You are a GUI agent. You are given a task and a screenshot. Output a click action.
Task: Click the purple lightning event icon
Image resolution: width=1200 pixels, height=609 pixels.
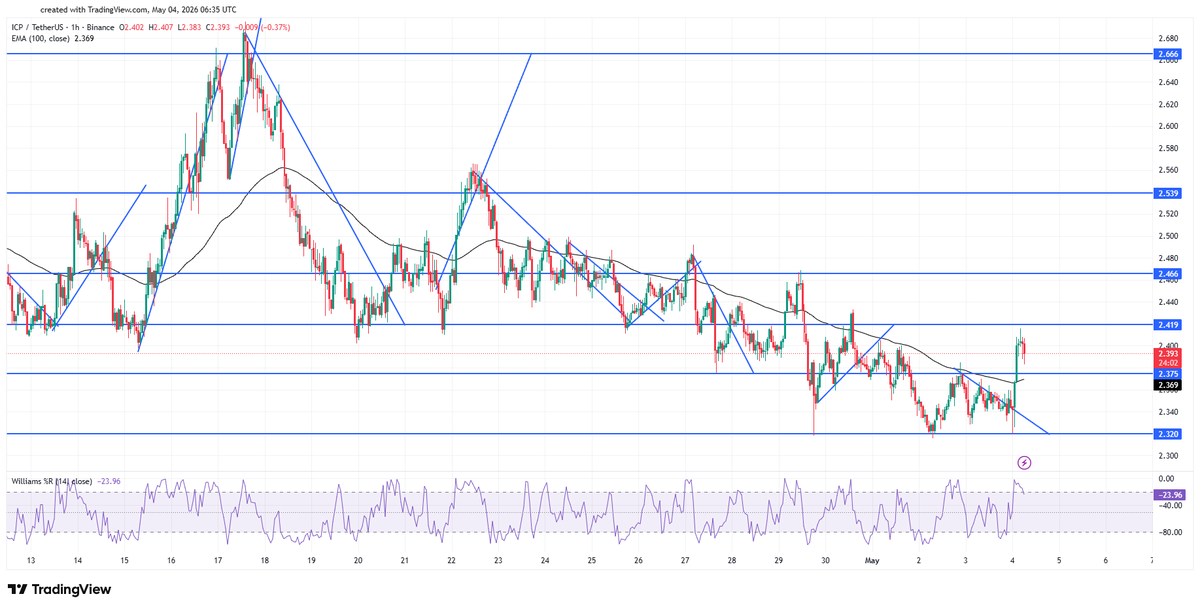point(1024,462)
